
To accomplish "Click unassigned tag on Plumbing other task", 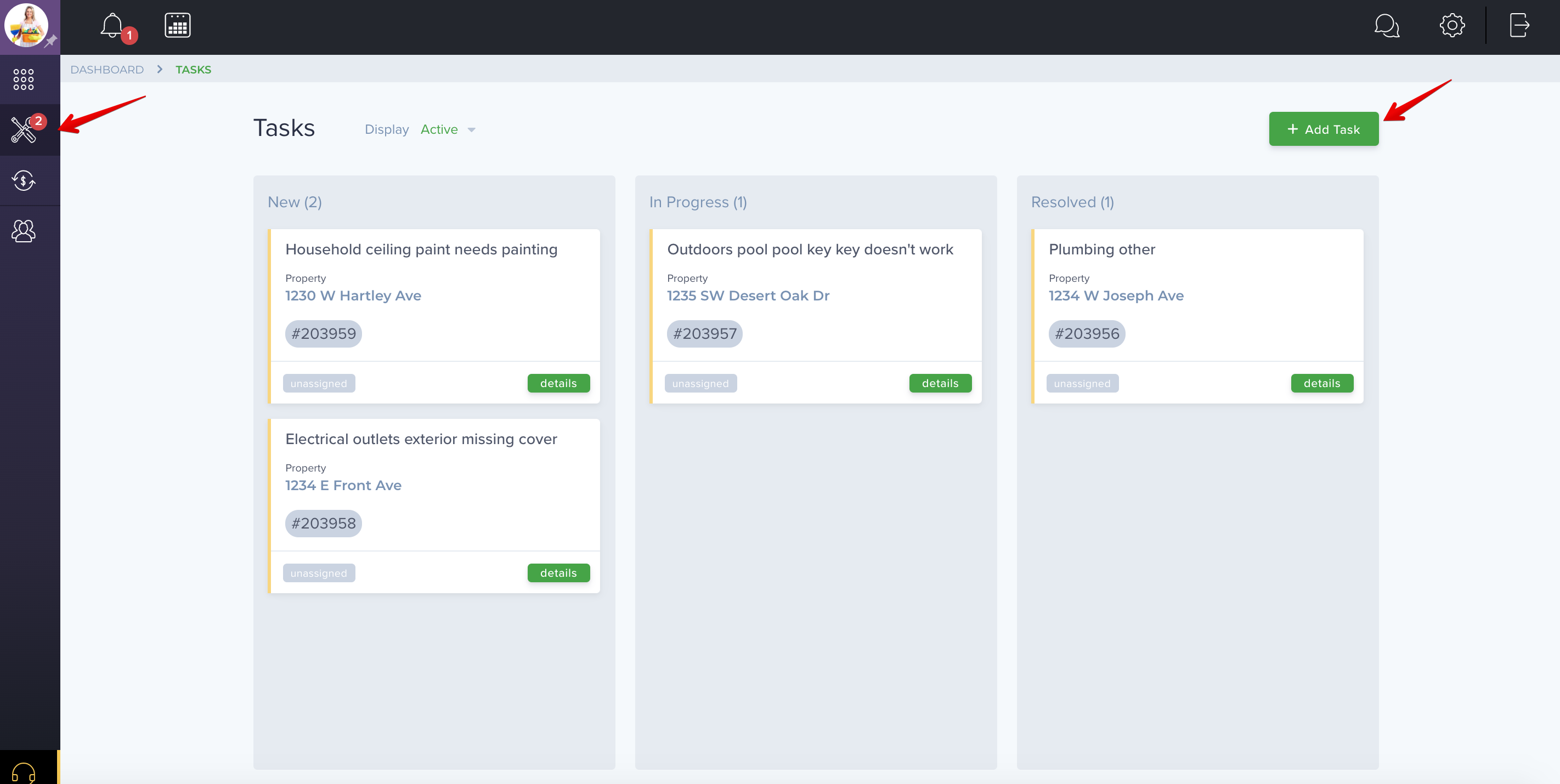I will [x=1082, y=383].
